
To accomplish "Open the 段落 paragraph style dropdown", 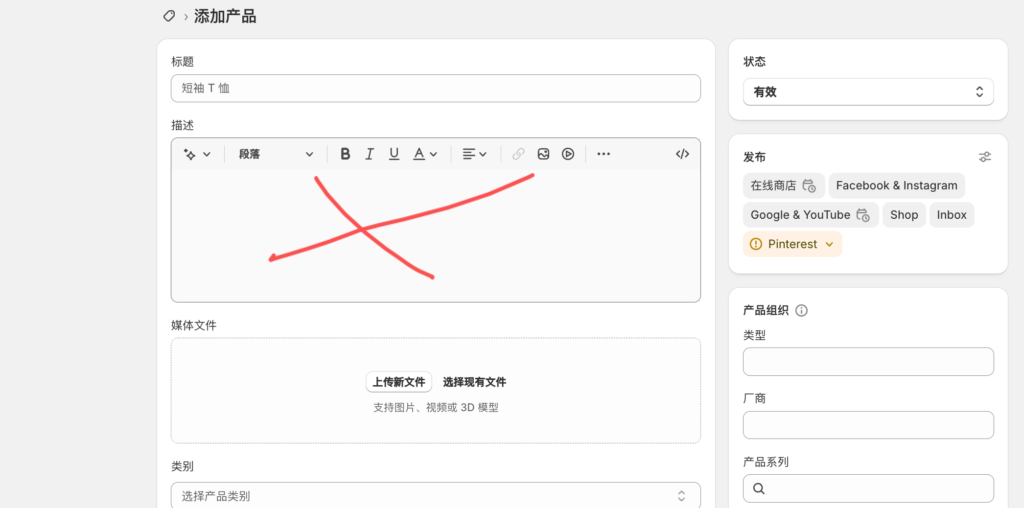I will tap(276, 154).
